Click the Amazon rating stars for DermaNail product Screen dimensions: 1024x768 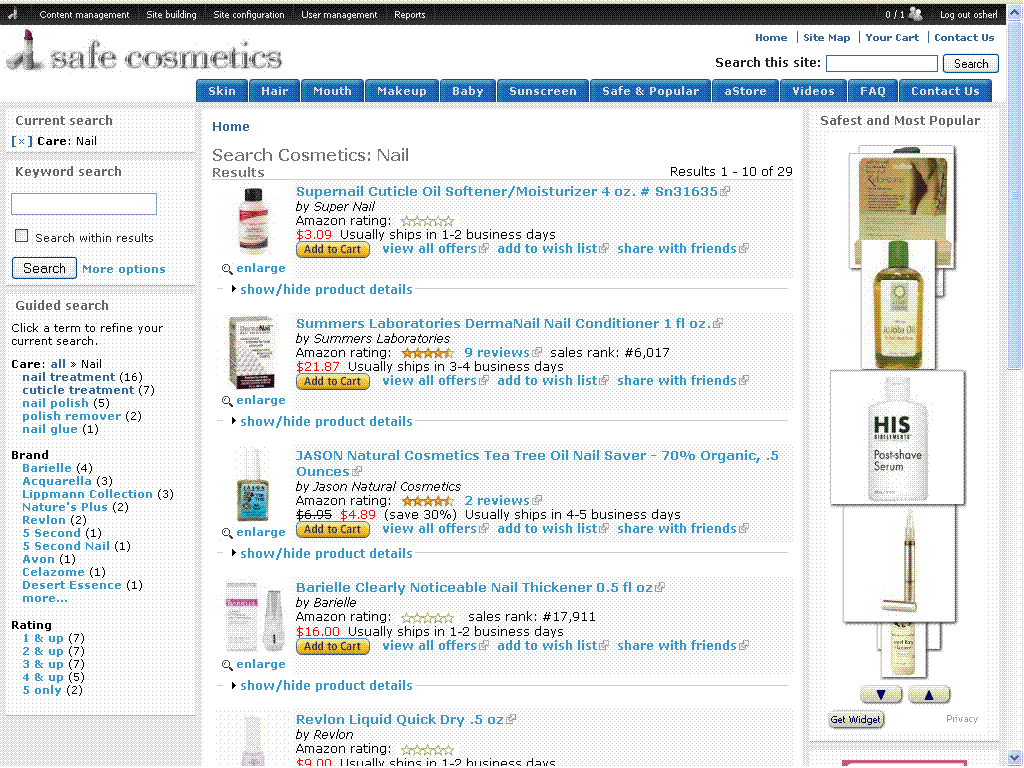click(x=427, y=353)
